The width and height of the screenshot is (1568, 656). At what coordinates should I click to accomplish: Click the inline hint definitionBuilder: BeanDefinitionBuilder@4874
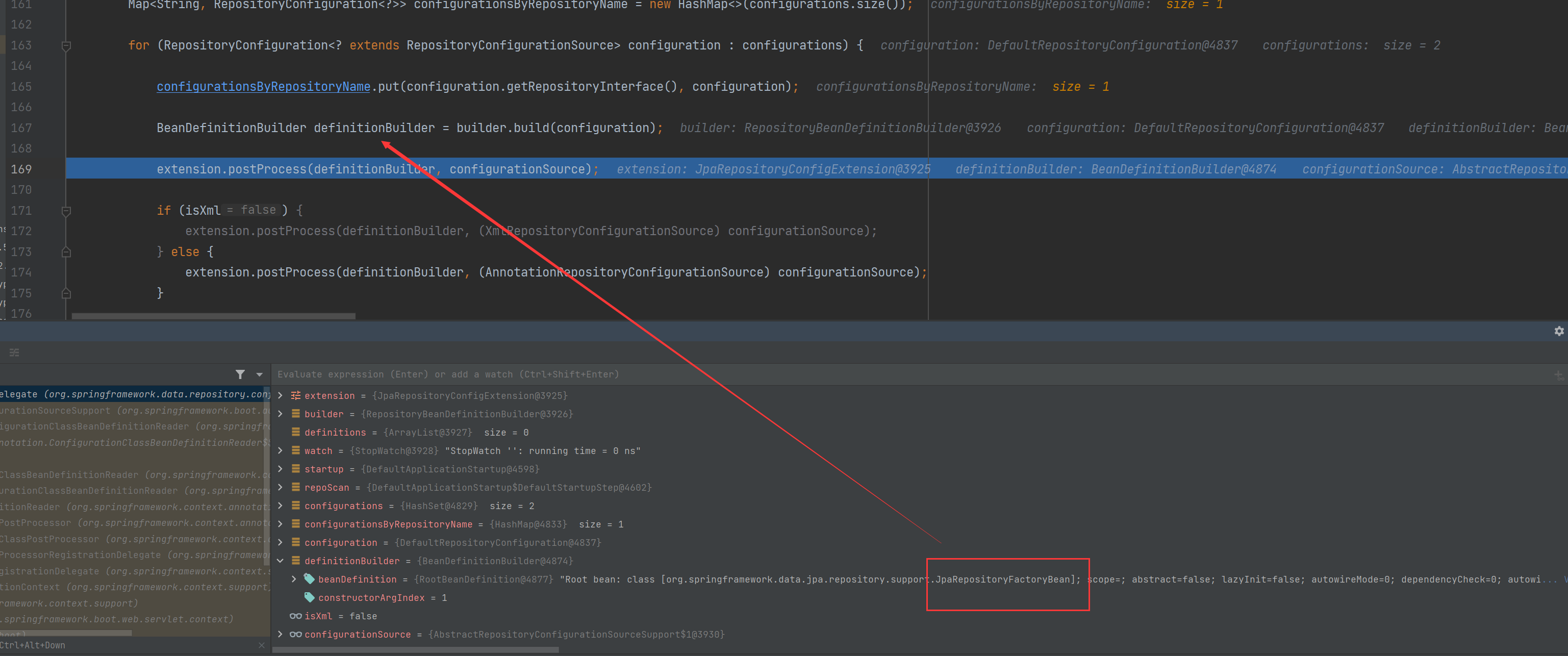point(1116,169)
